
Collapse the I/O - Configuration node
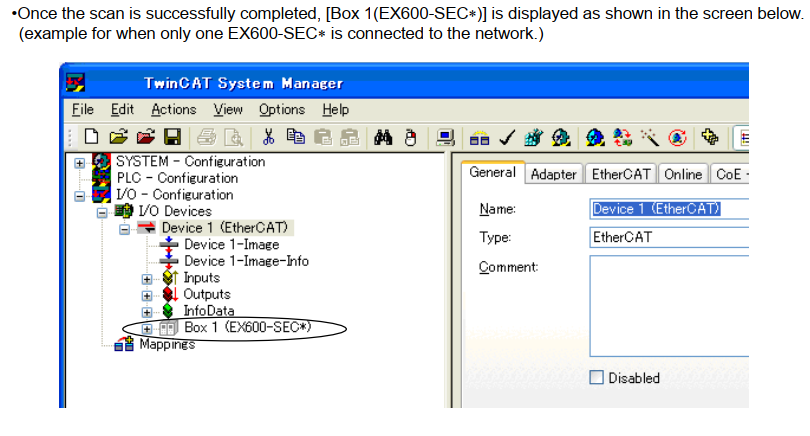coord(80,196)
